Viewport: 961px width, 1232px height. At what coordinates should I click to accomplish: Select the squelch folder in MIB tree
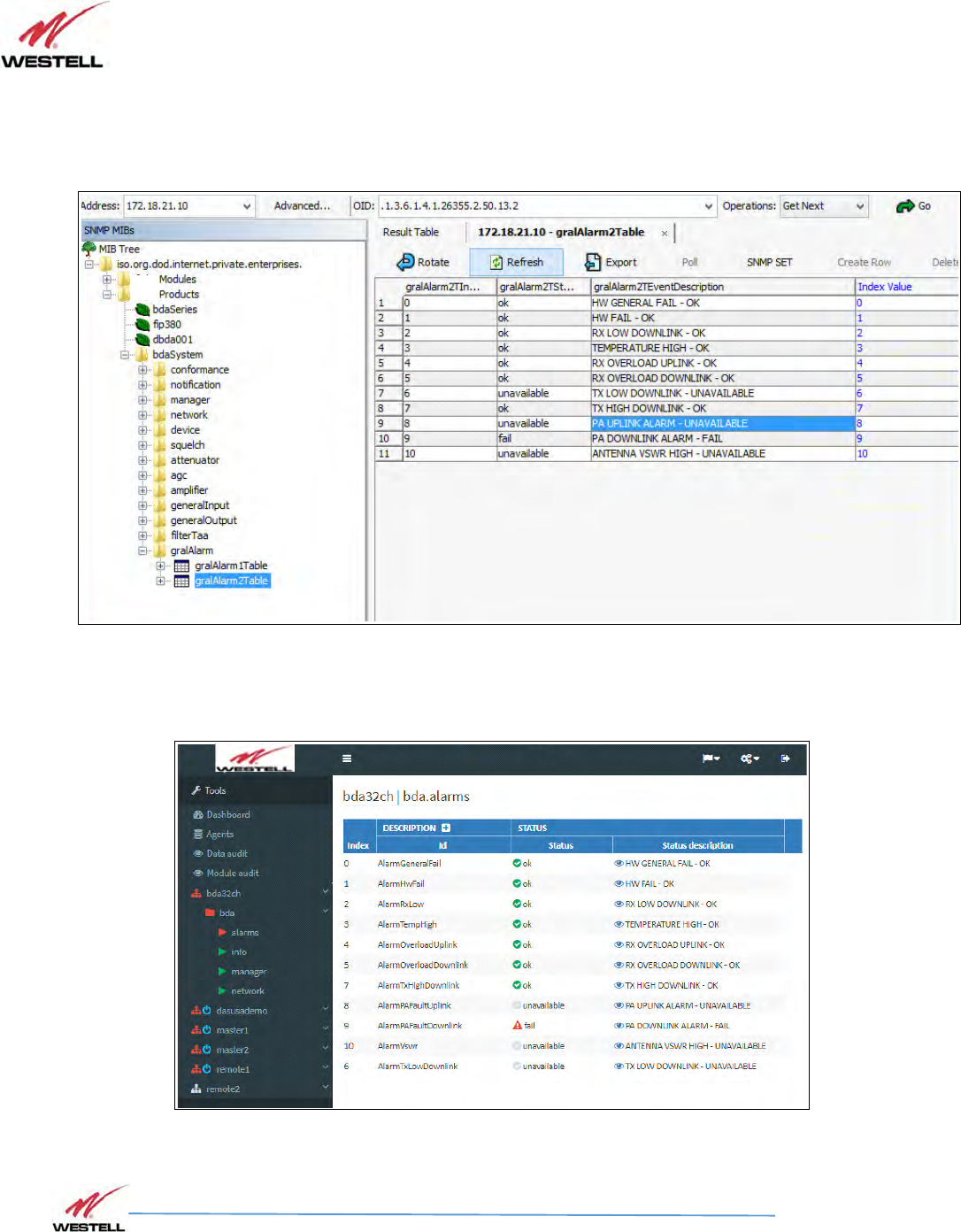[x=187, y=445]
